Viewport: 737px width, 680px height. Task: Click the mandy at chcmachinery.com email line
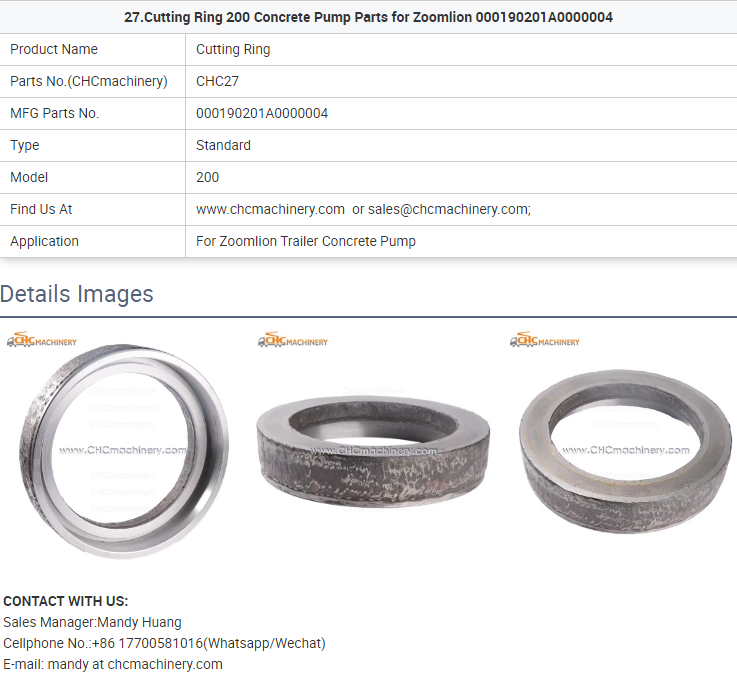pyautogui.click(x=113, y=664)
